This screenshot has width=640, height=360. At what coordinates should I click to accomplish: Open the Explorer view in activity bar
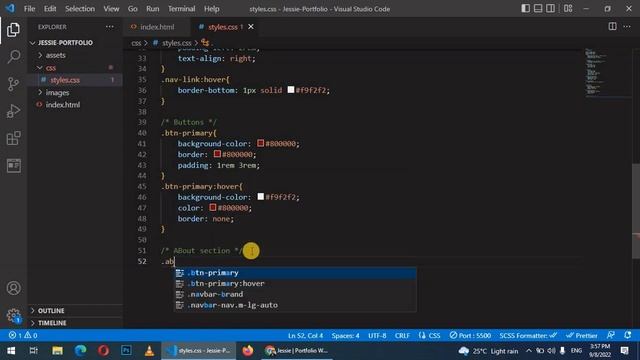(x=13, y=30)
